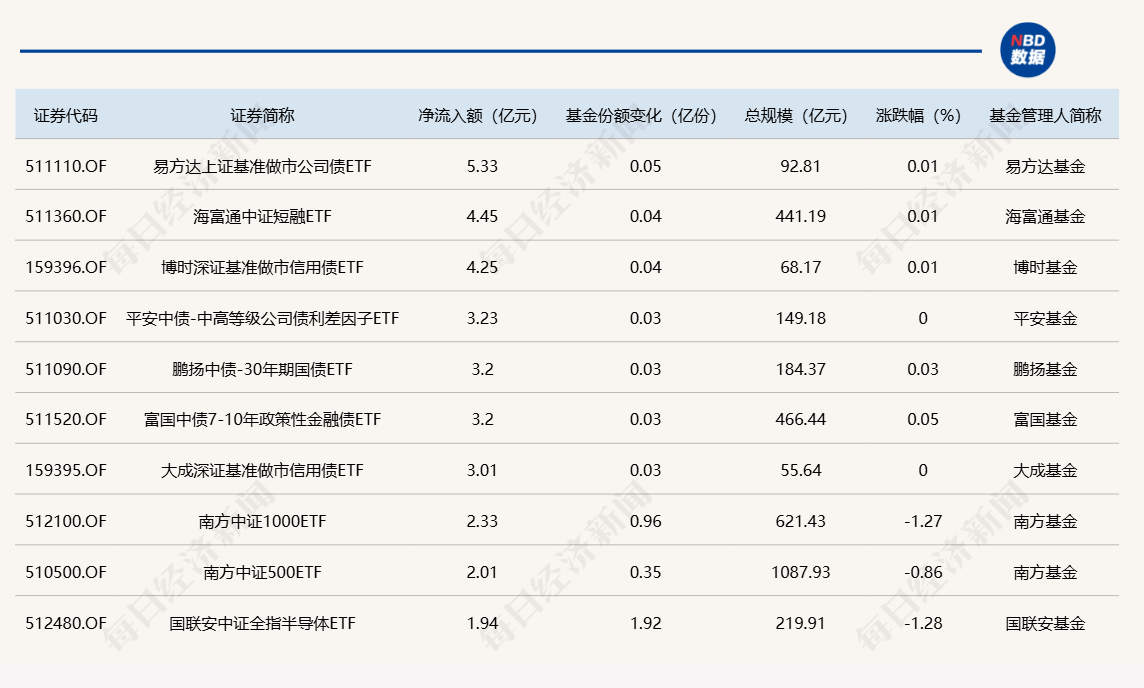Click the 证券简称 column header

coord(263,115)
